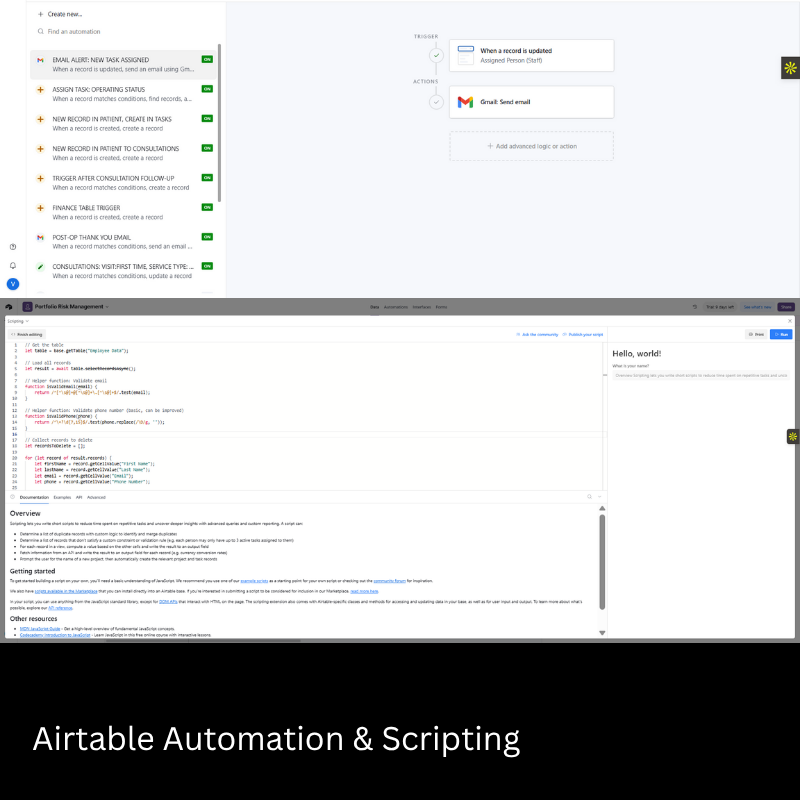Image resolution: width=800 pixels, height=800 pixels.
Task: Open the Publish your script link
Action: click(583, 335)
